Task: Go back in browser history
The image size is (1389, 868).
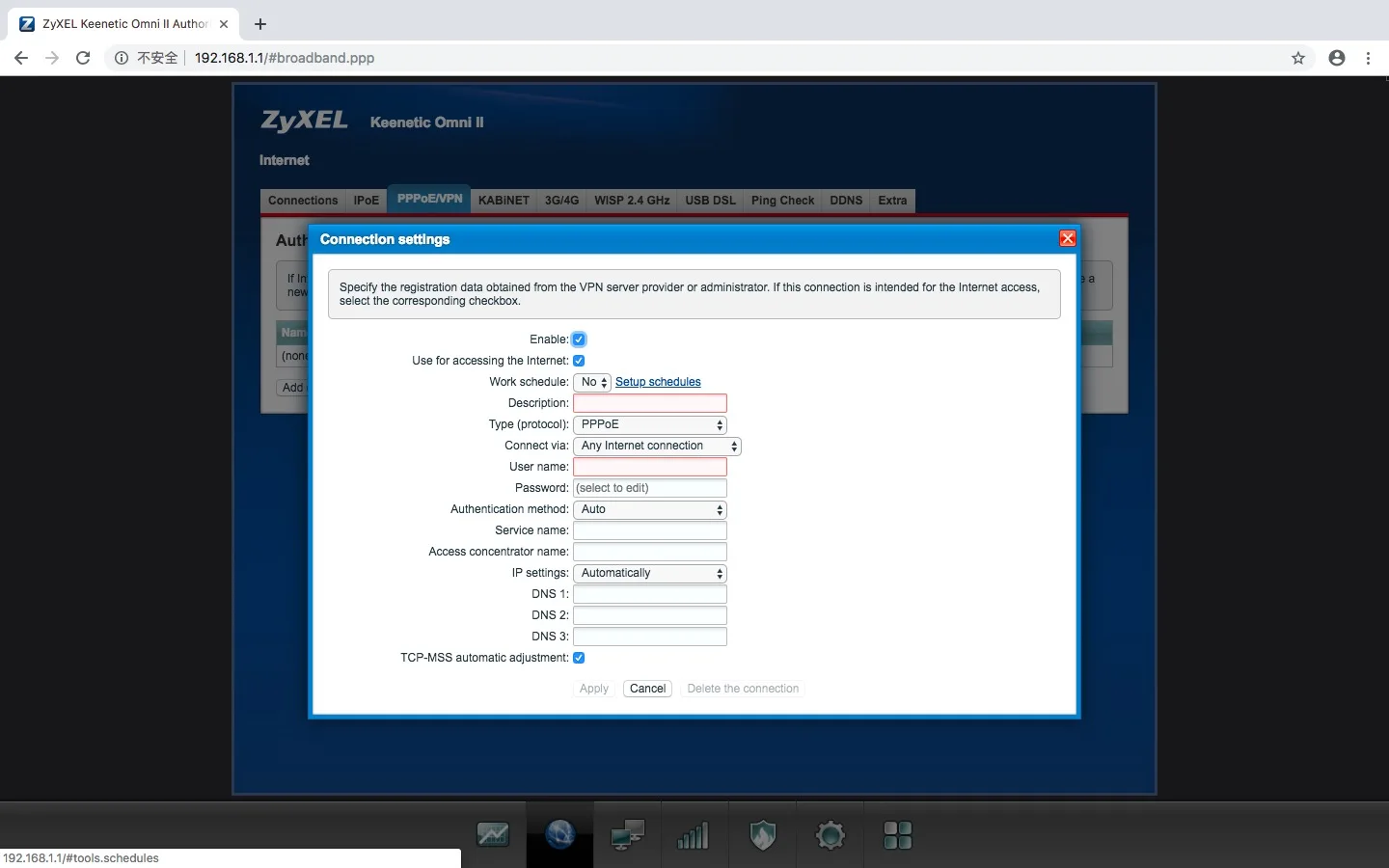Action: click(21, 58)
